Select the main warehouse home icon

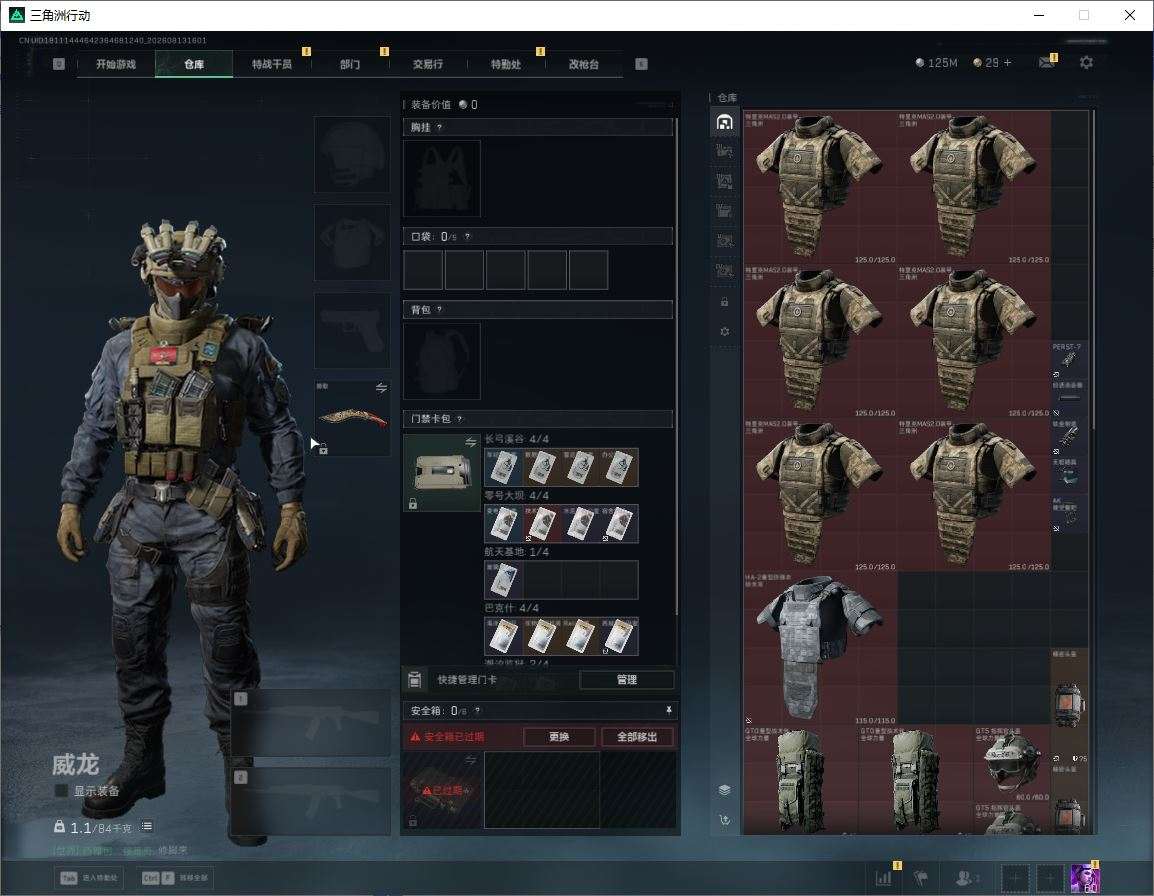(x=724, y=121)
